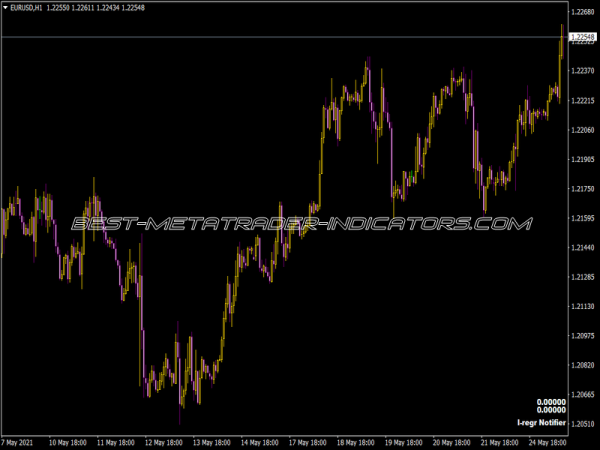Click the 1.22680 price axis label
The height and width of the screenshot is (450, 600).
click(x=582, y=13)
